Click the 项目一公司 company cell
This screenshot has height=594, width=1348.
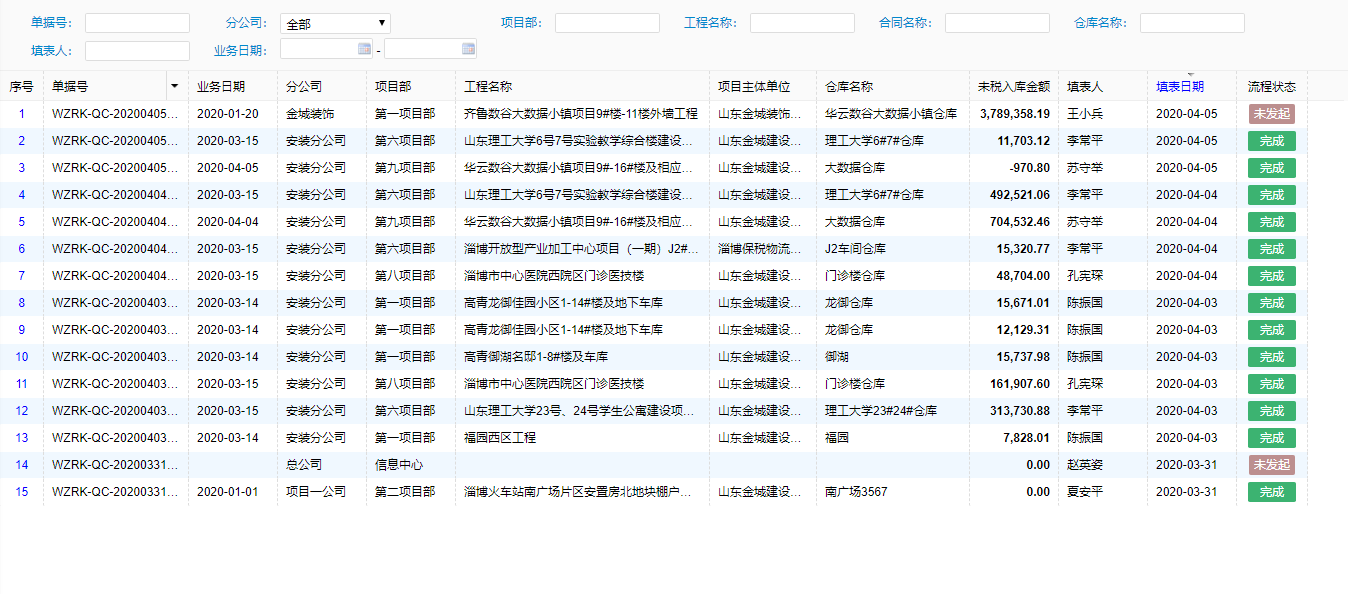(x=316, y=492)
